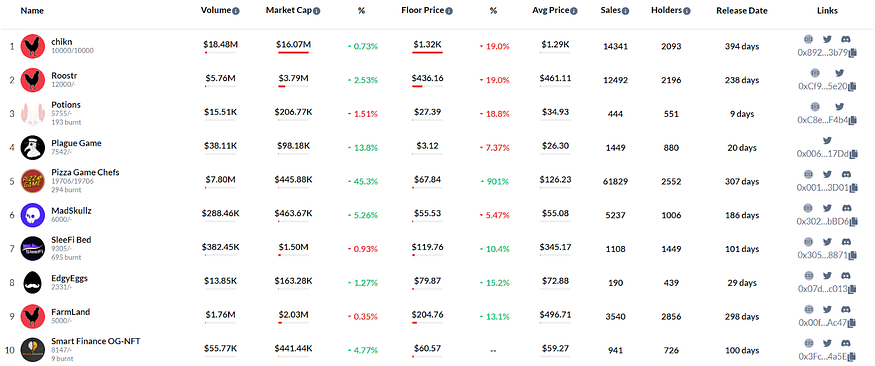Click chikn Market Cap red bar

[x=293, y=52]
